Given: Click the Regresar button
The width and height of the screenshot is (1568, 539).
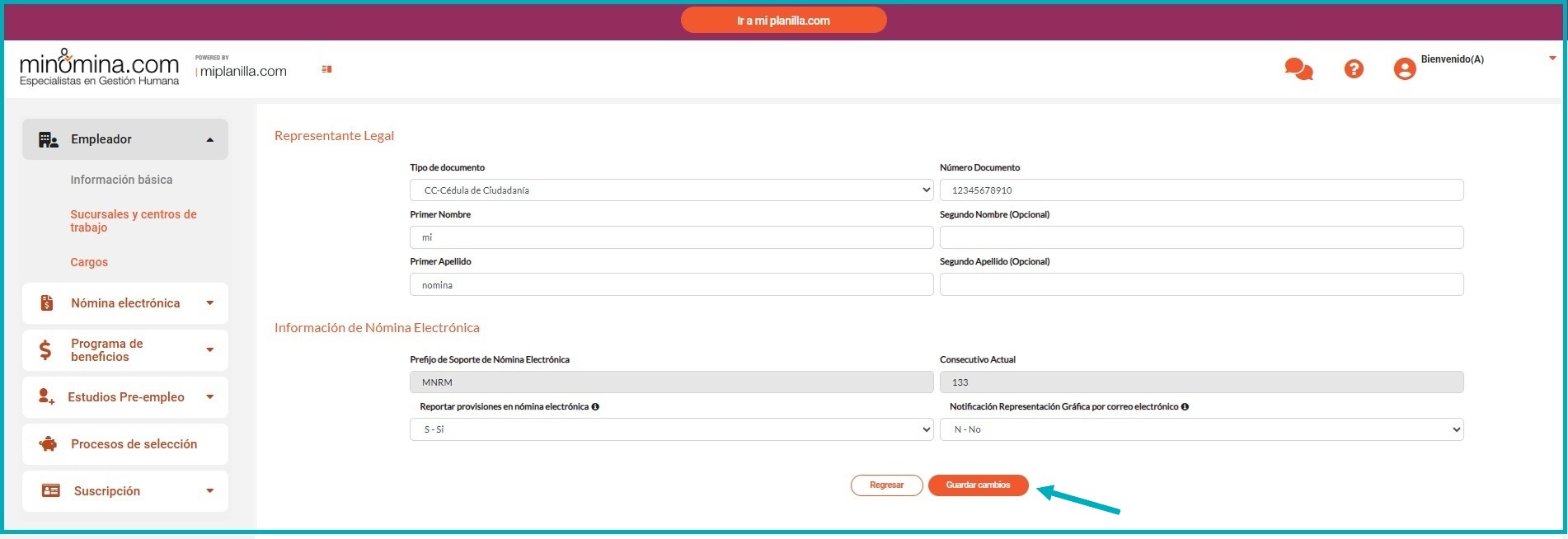Looking at the screenshot, I should [x=886, y=485].
